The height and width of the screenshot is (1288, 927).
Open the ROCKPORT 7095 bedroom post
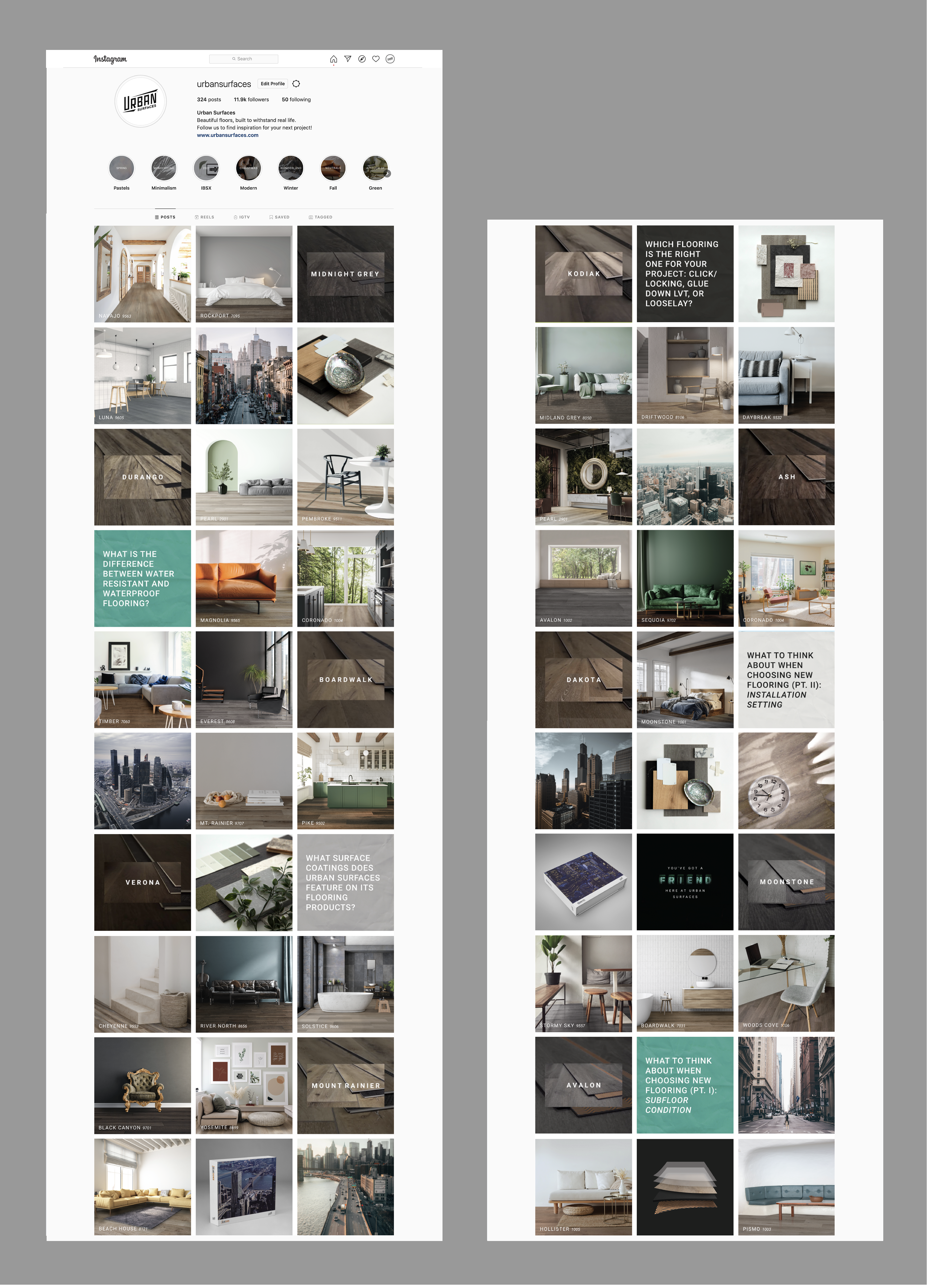(244, 274)
